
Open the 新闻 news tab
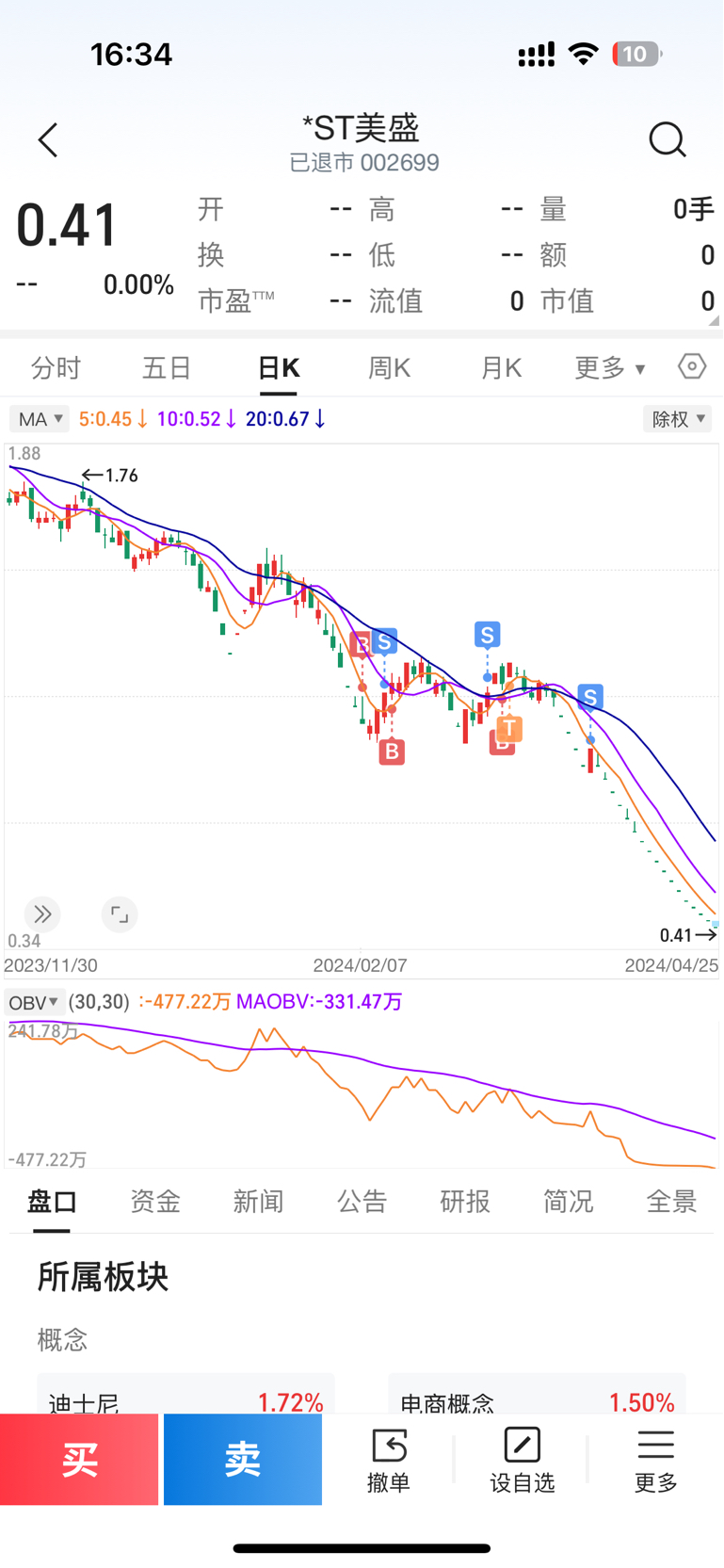pos(259,1201)
